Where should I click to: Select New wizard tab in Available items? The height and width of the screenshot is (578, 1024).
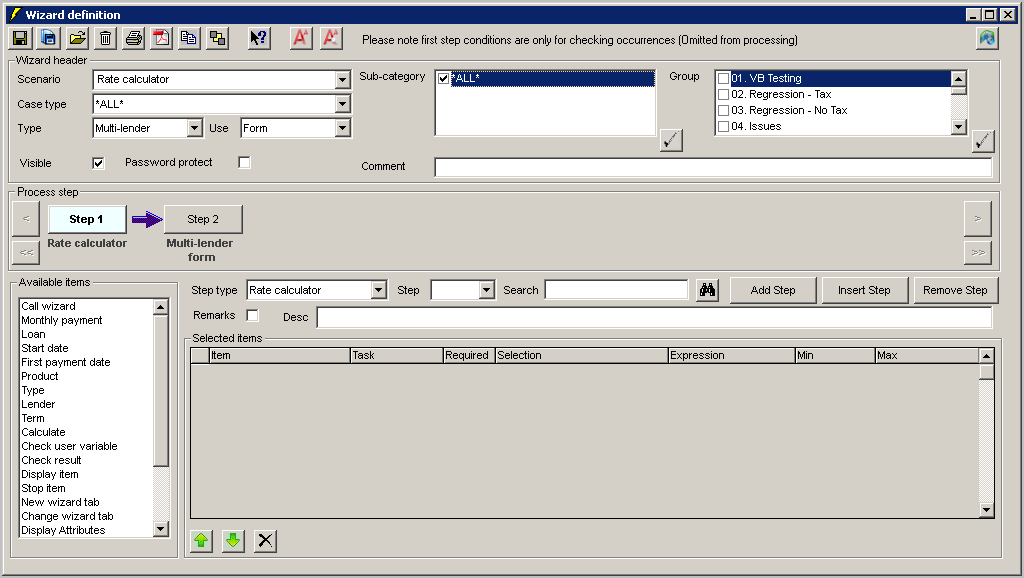click(60, 502)
